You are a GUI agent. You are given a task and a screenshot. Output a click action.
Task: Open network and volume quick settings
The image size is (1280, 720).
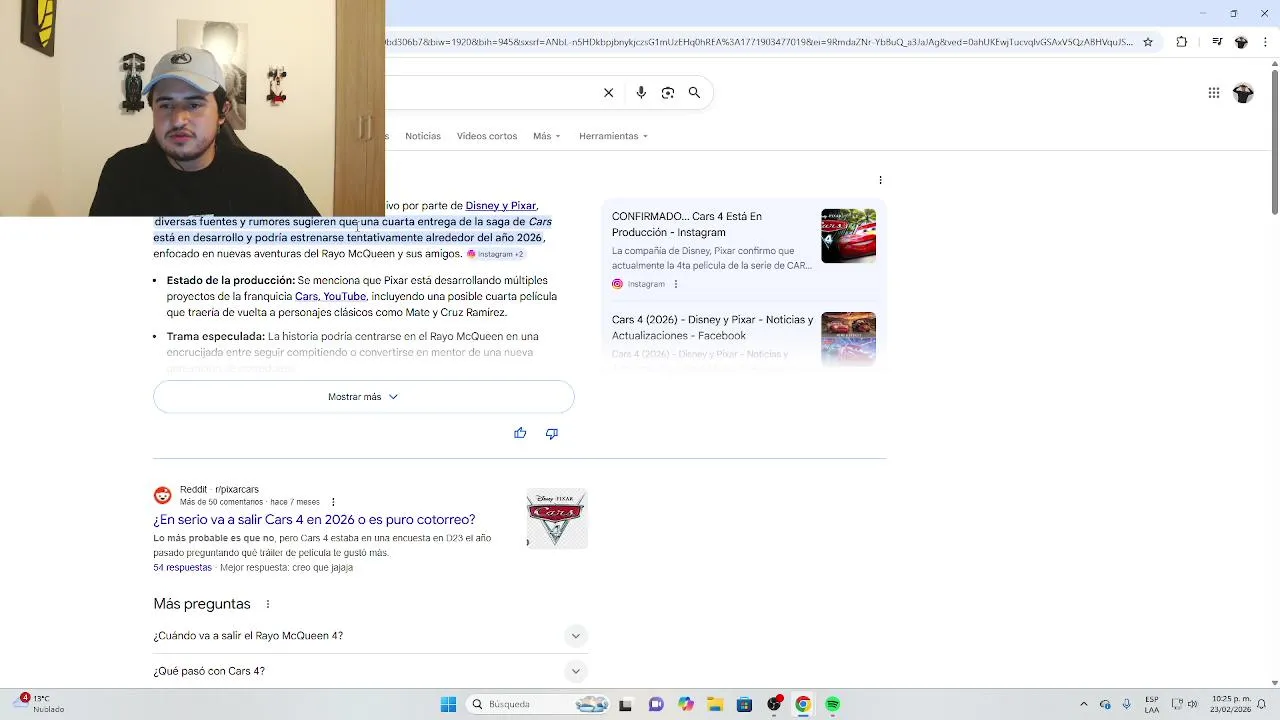point(1184,704)
